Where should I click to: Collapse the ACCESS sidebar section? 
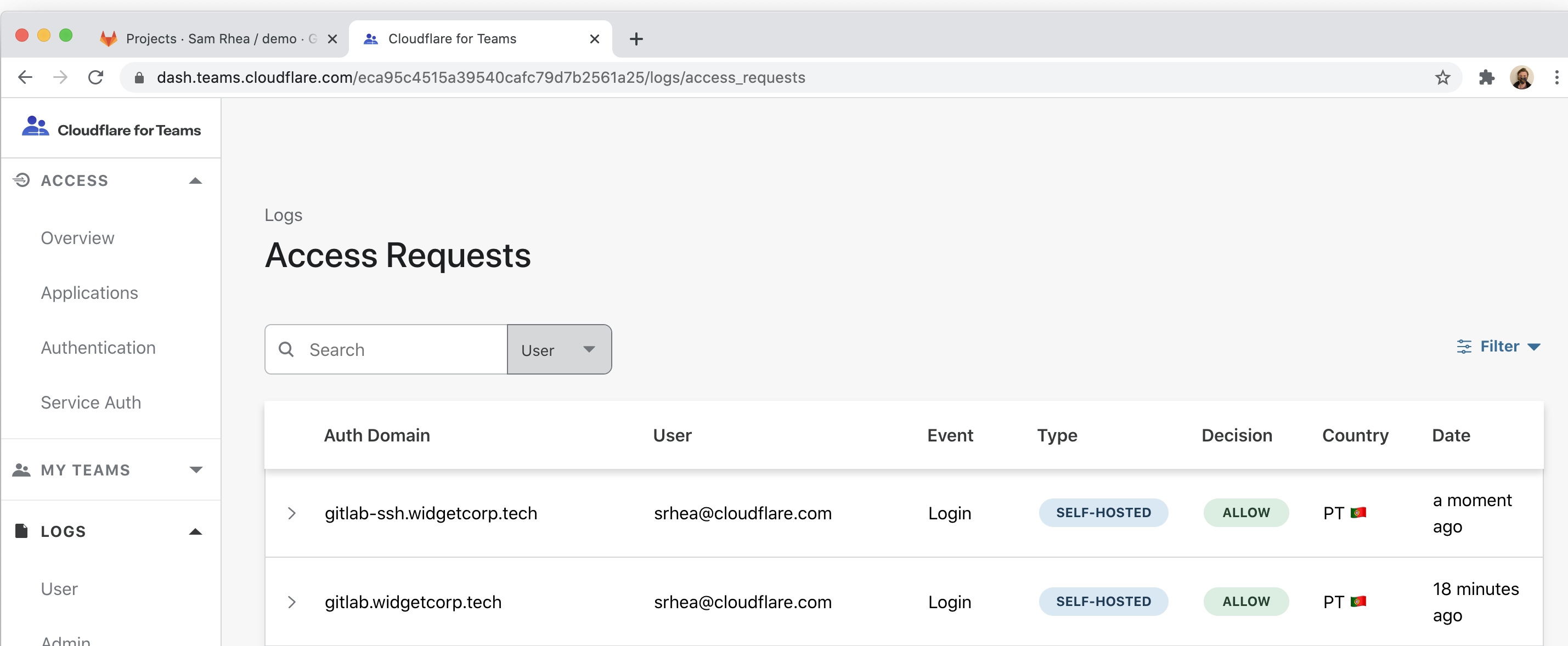click(195, 180)
